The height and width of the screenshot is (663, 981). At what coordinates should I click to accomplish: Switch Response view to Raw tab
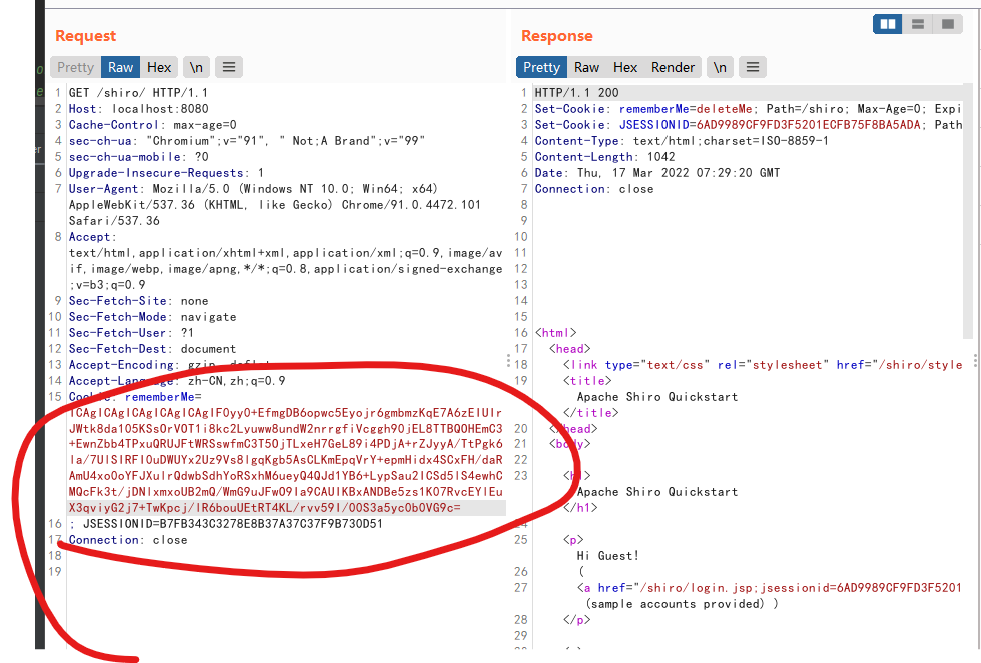[586, 67]
